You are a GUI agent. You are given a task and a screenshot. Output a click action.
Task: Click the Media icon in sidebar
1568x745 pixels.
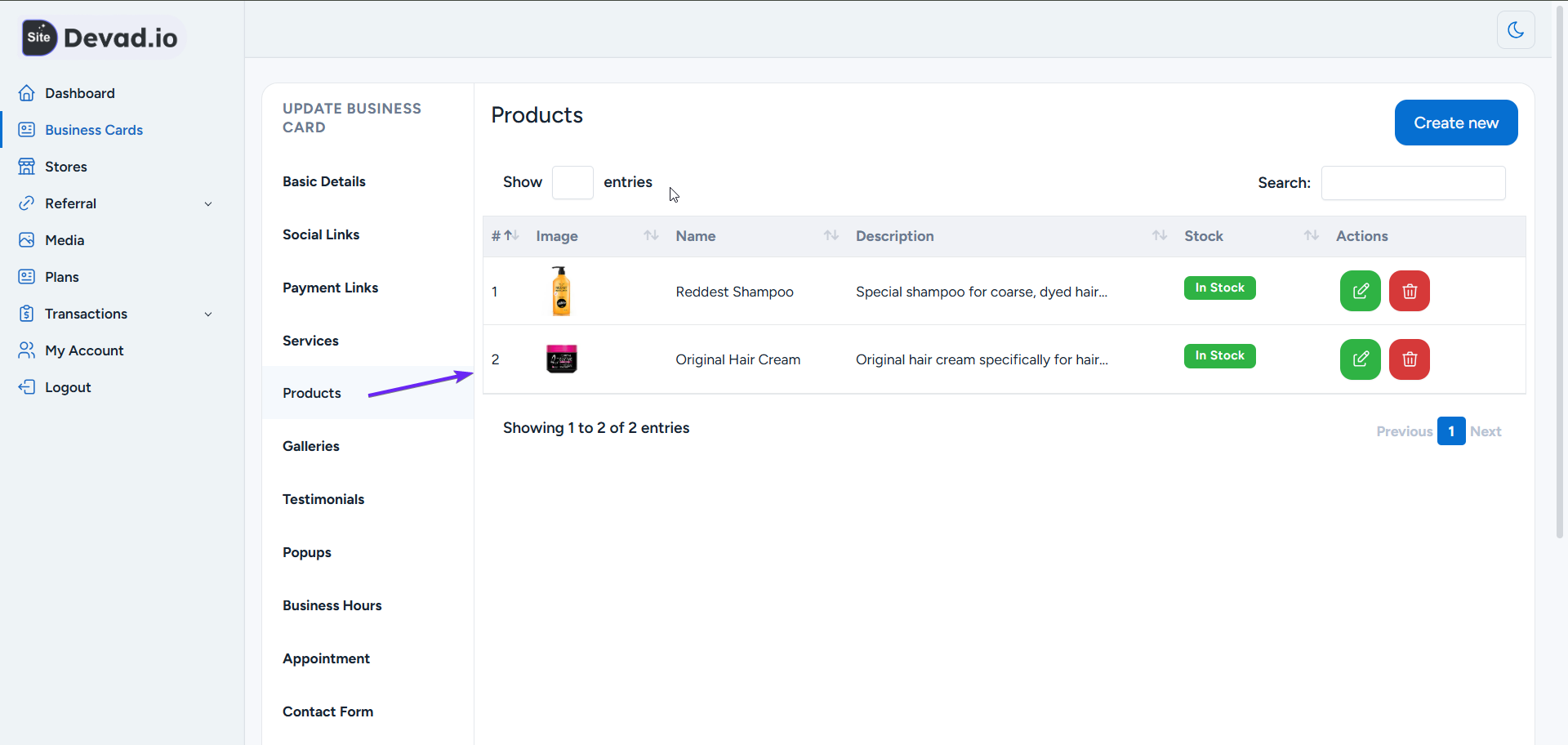pyautogui.click(x=27, y=239)
